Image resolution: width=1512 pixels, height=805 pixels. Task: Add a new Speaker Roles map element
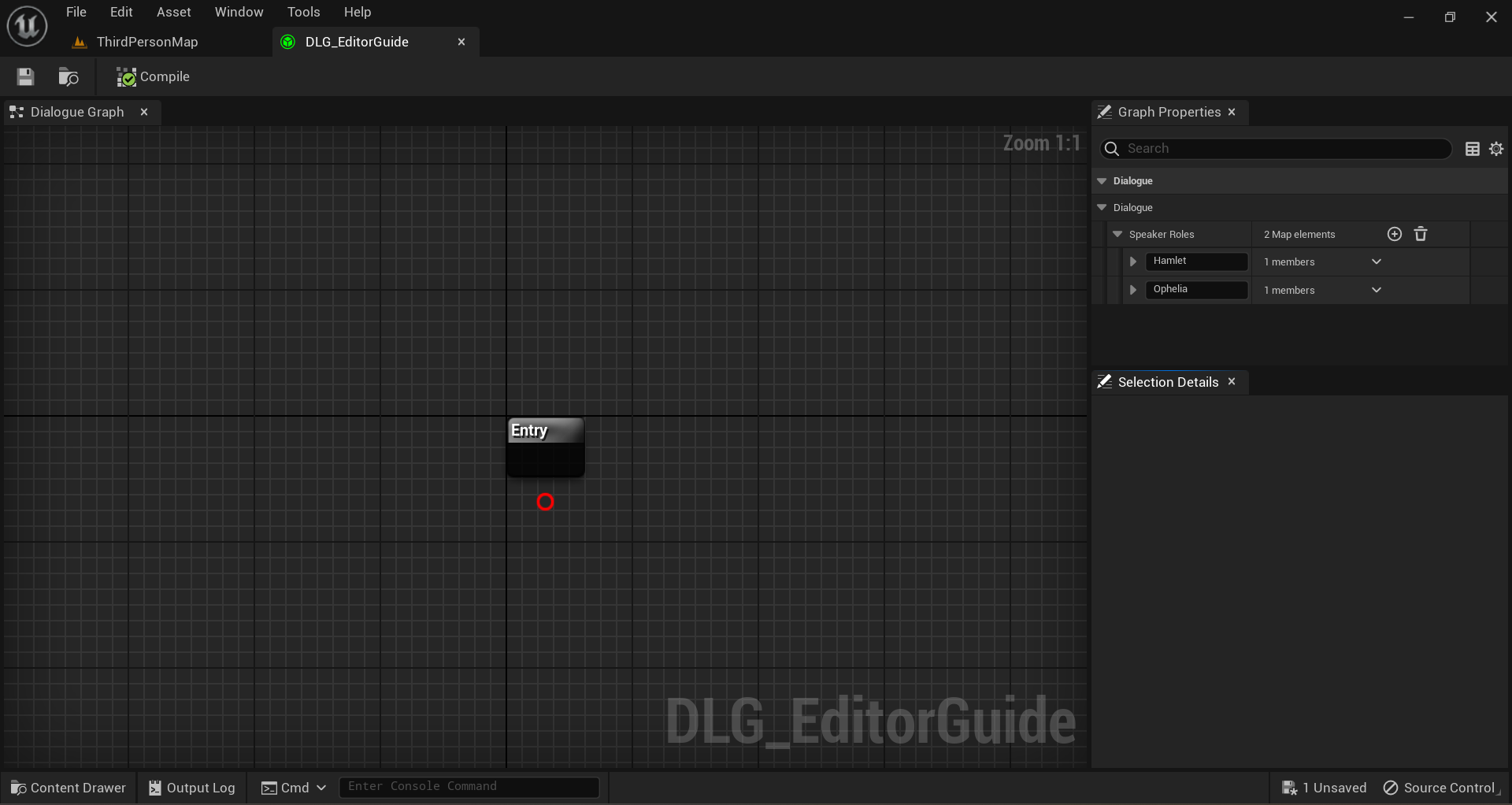(x=1394, y=234)
